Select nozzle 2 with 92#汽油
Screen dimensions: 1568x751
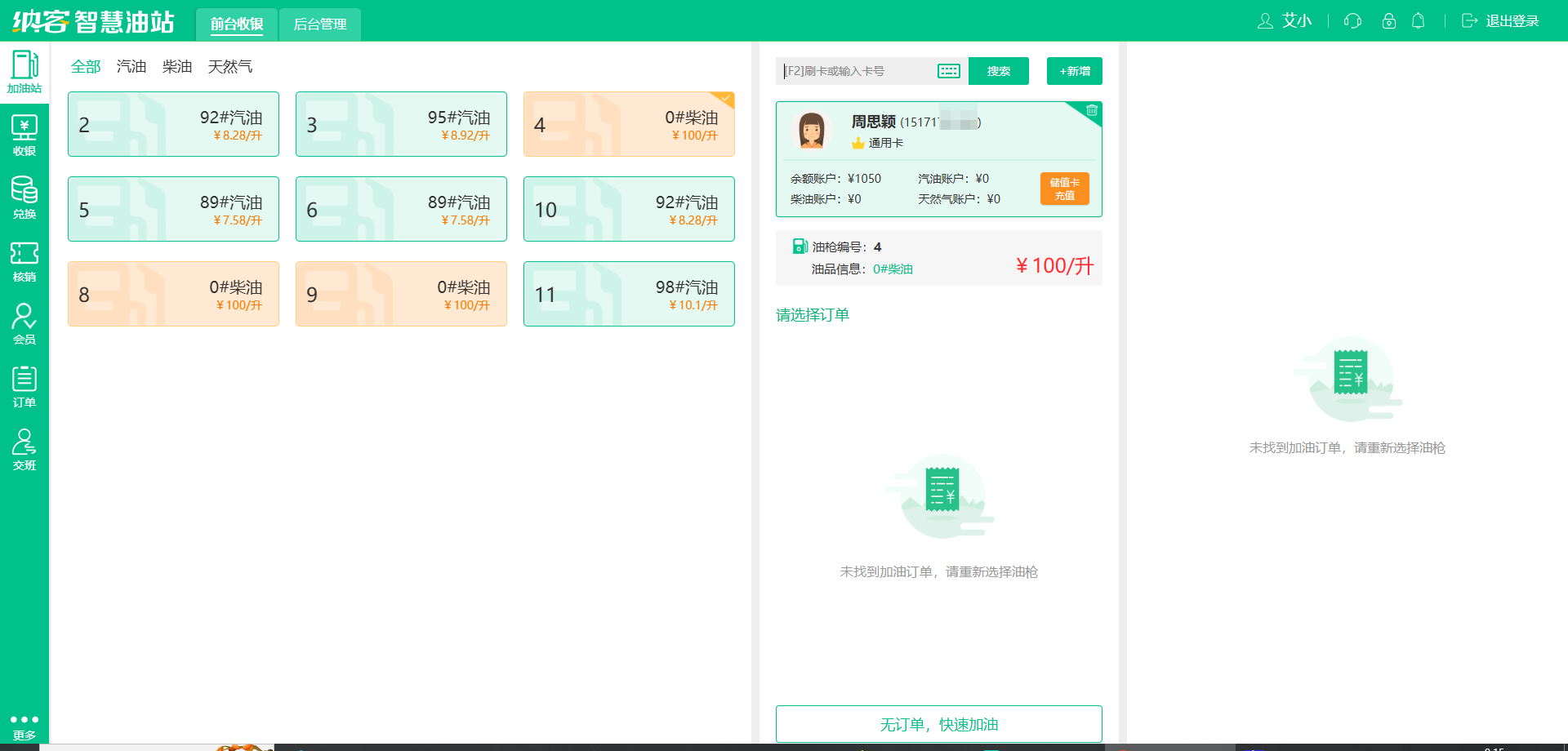pyautogui.click(x=173, y=124)
